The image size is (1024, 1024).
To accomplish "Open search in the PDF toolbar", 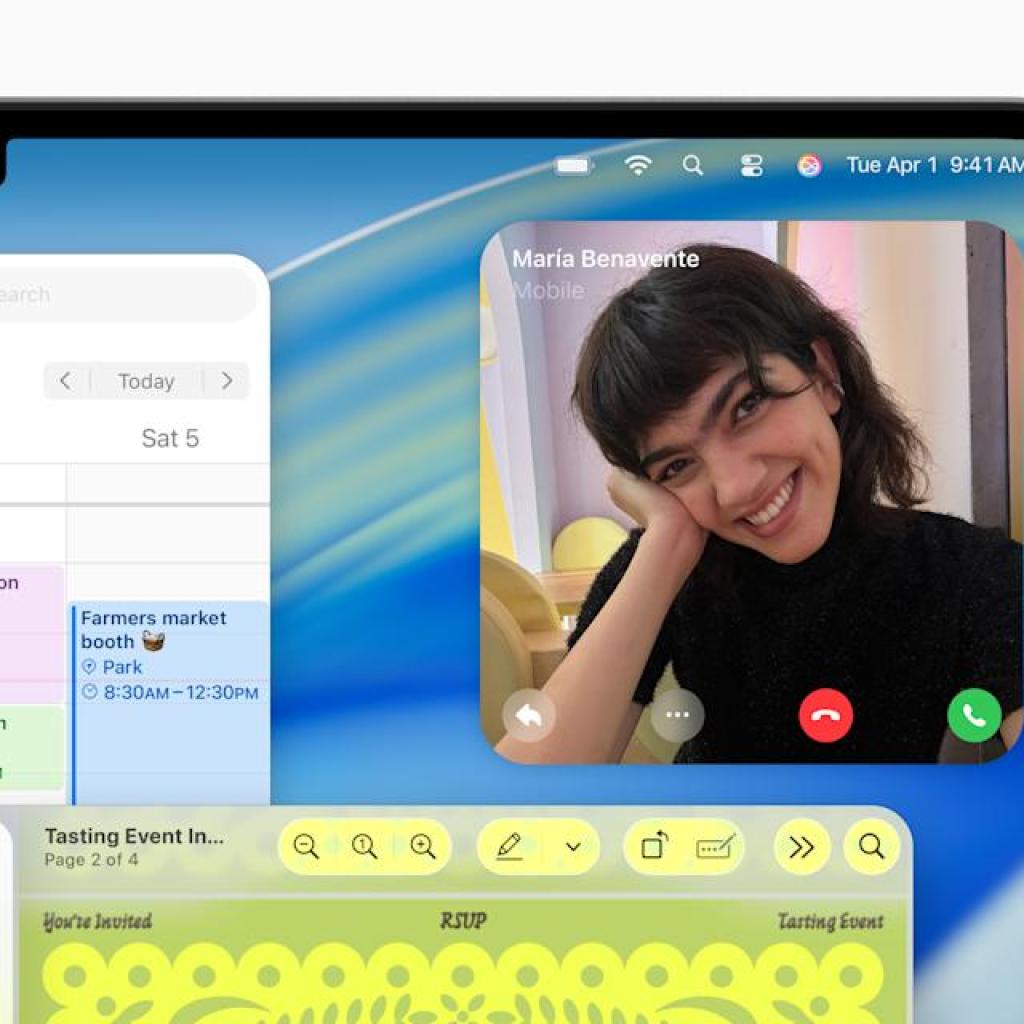I will click(x=870, y=846).
